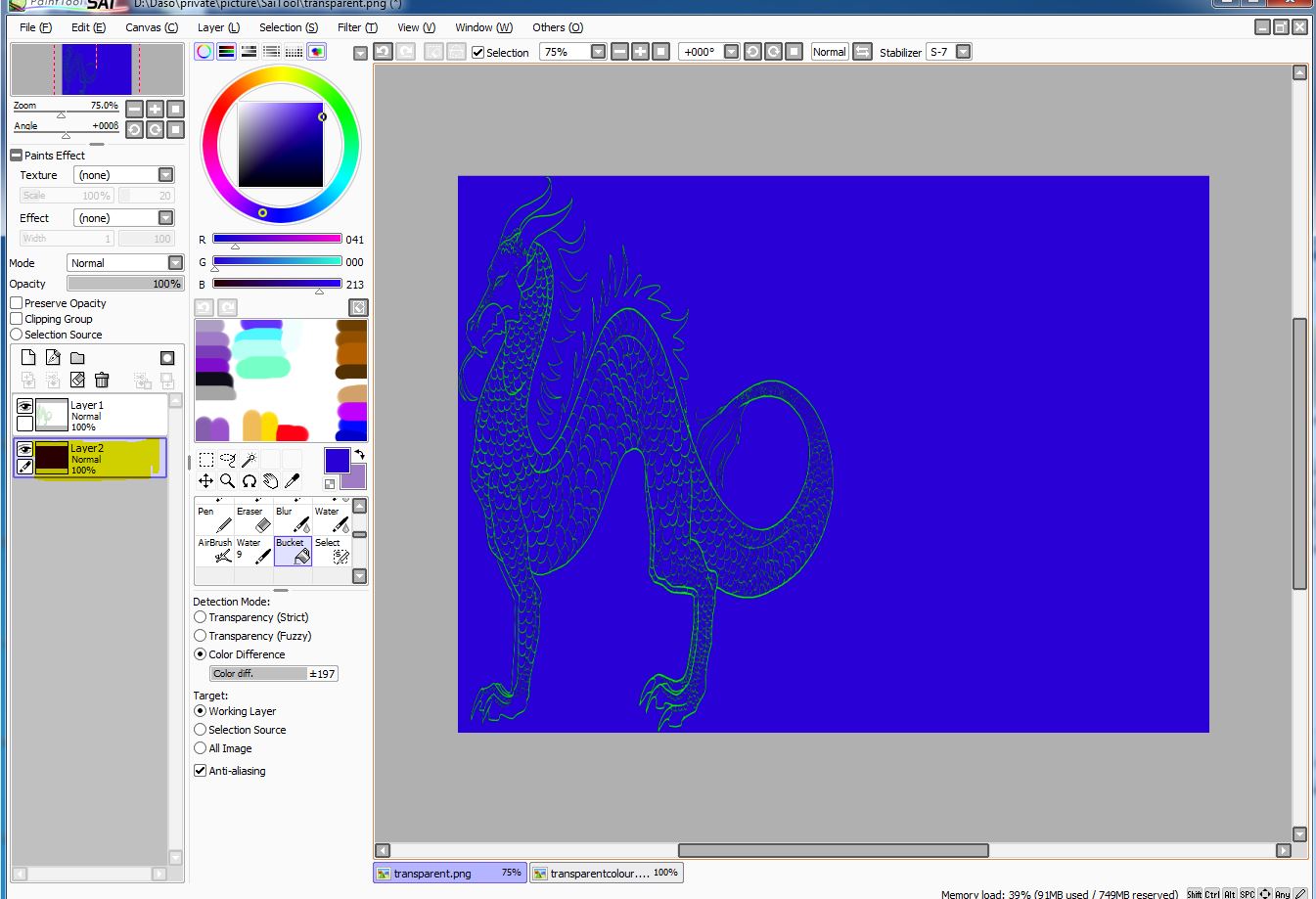1316x899 pixels.
Task: Select the Eraser brush tool
Action: [x=253, y=519]
